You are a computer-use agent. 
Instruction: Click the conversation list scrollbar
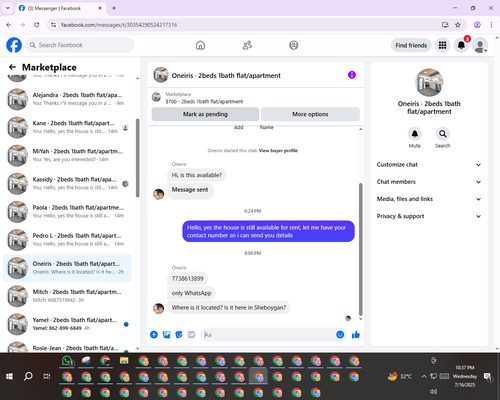(x=138, y=158)
